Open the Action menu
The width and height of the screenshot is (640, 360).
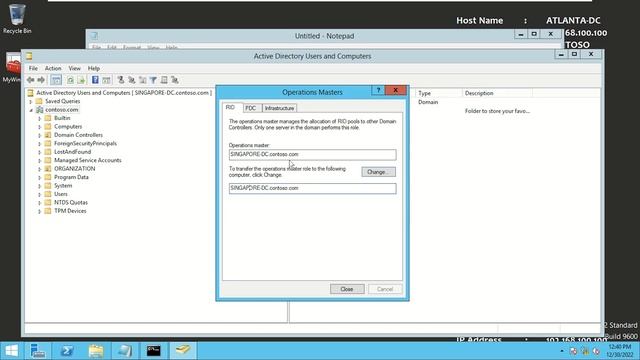53,68
